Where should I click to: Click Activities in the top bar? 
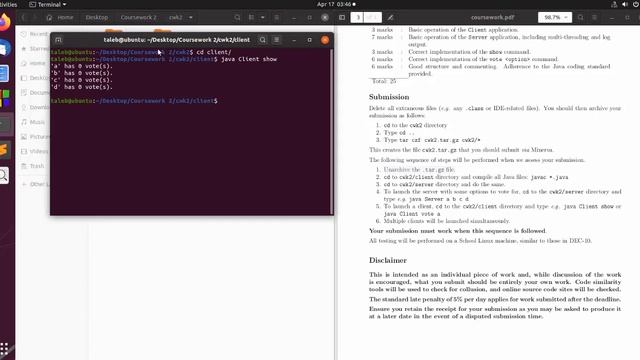8,4
